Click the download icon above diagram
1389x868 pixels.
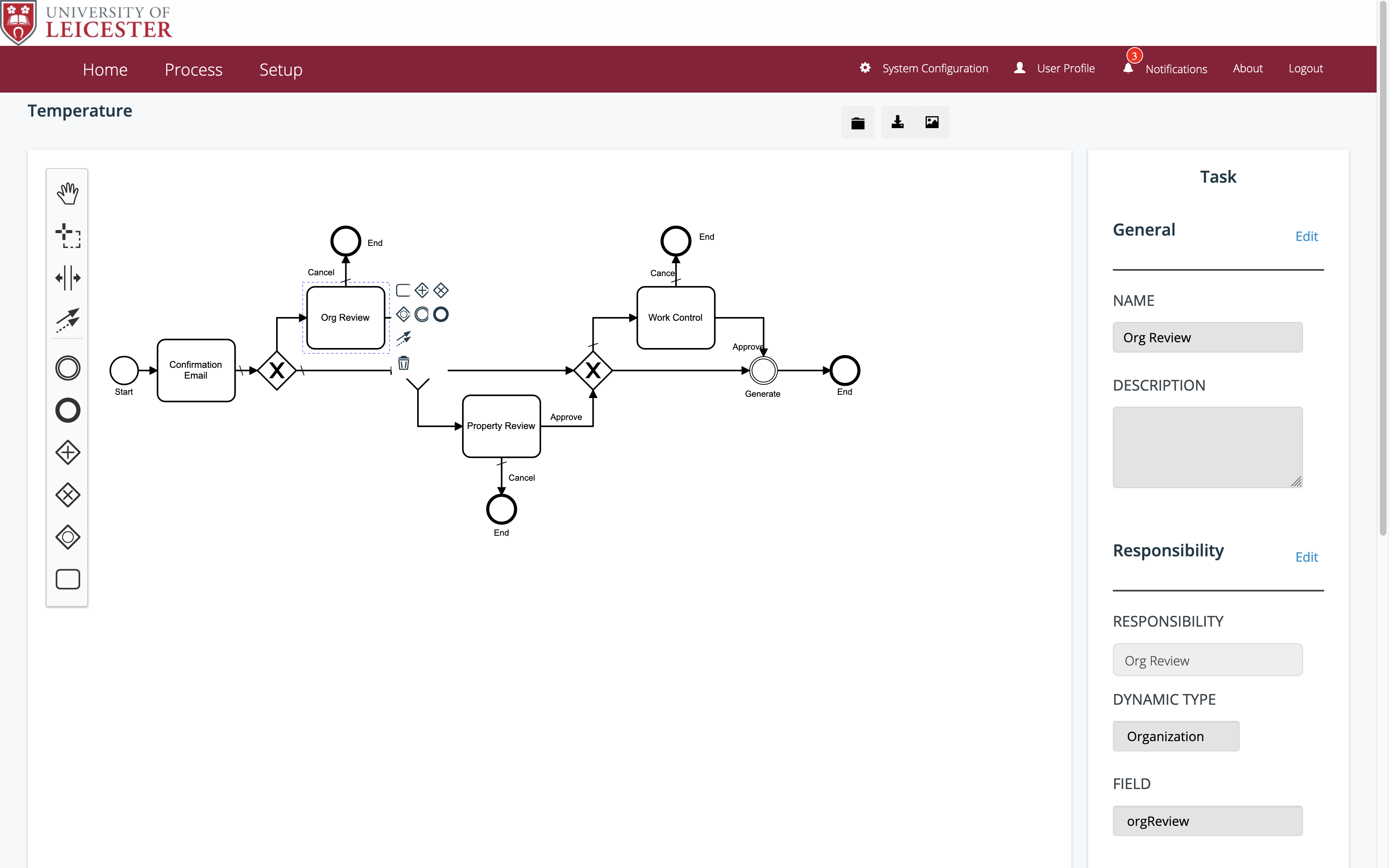pos(896,122)
